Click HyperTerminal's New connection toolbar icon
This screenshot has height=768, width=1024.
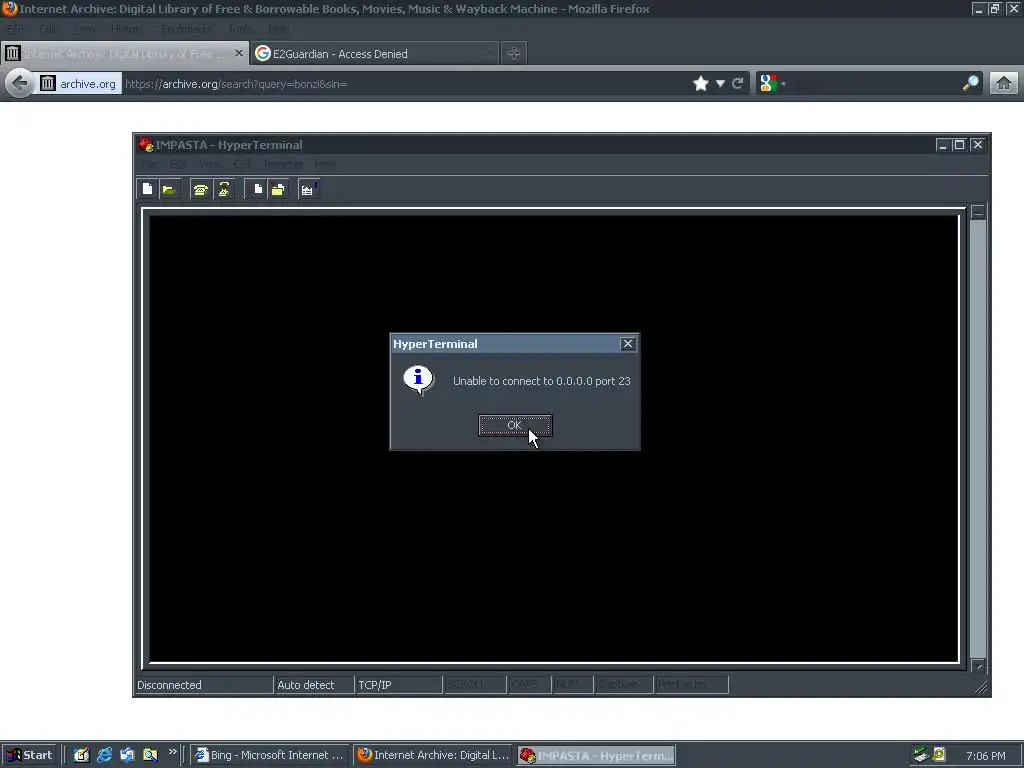tap(148, 189)
